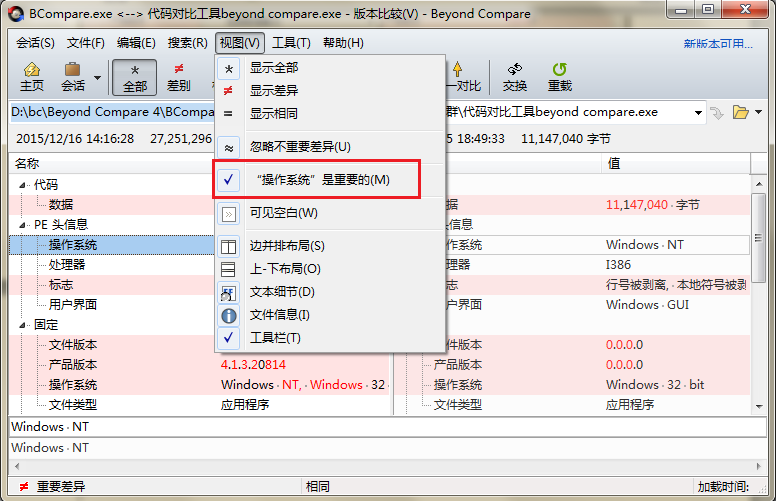Open the 主页 home toolbar button
The height and width of the screenshot is (501, 776).
point(32,77)
